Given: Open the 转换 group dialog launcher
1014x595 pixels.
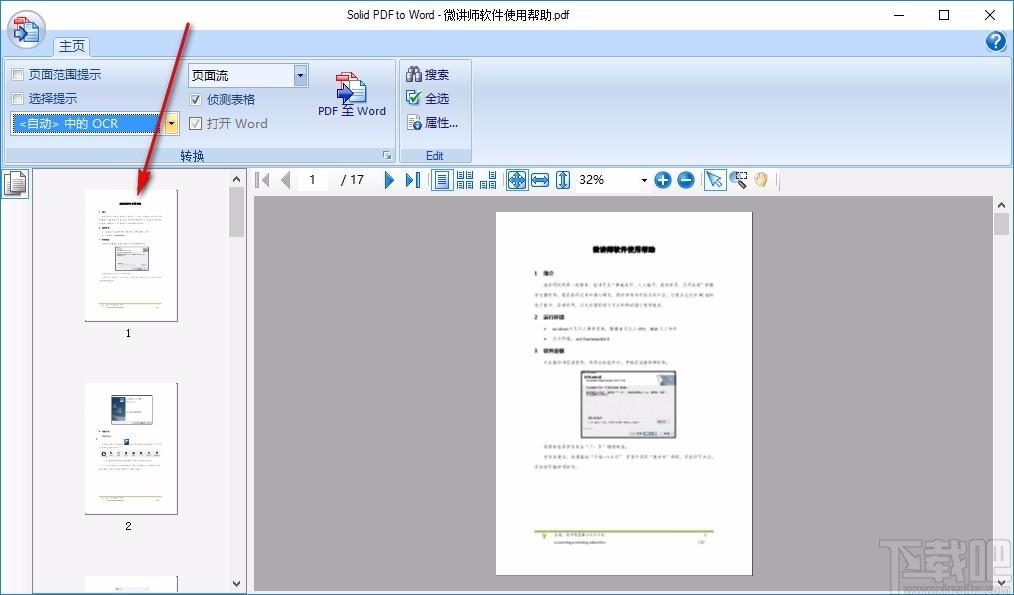Looking at the screenshot, I should coord(387,155).
